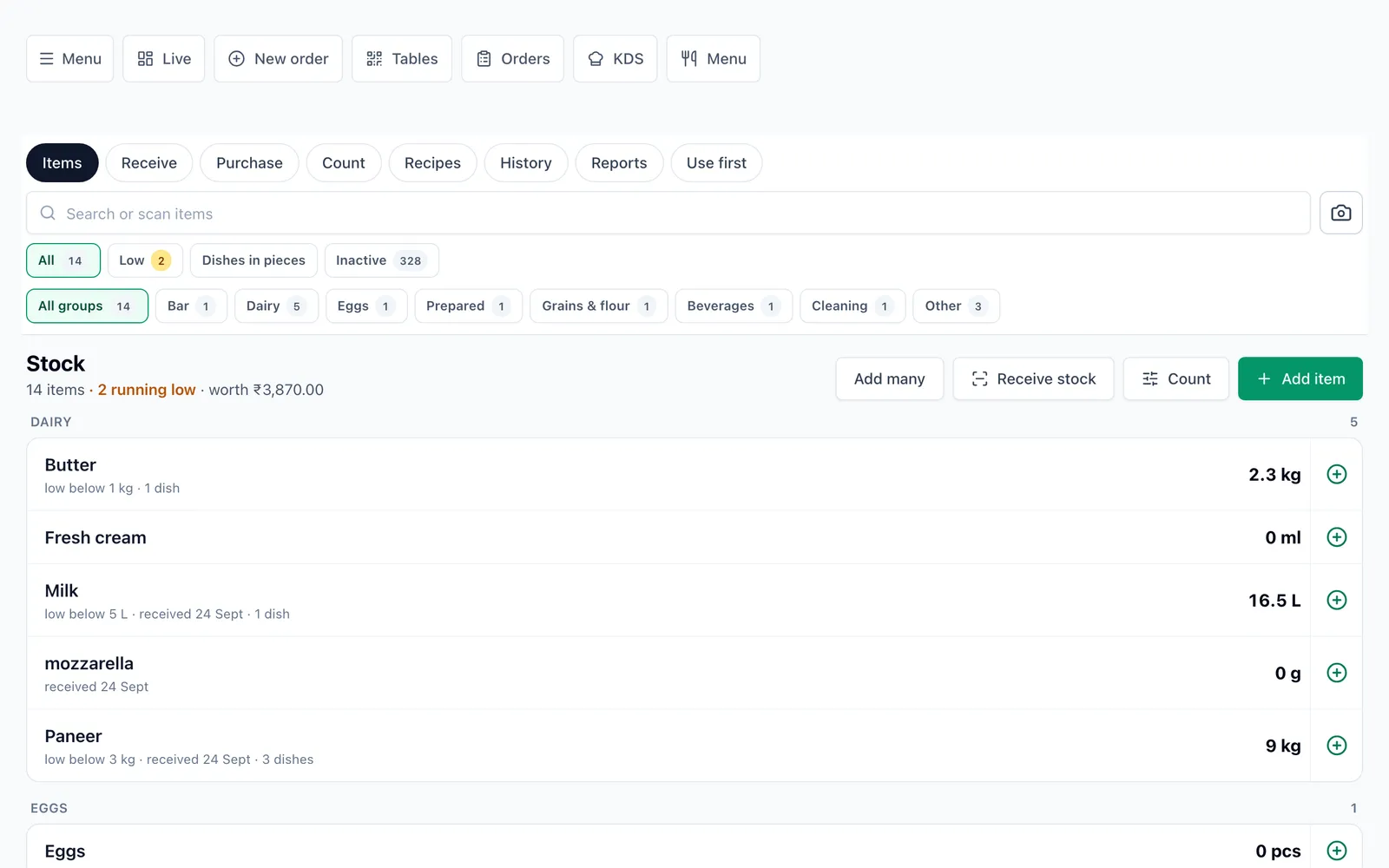The height and width of the screenshot is (868, 1389).
Task: Select the All 14 filter chip
Action: pyautogui.click(x=63, y=260)
